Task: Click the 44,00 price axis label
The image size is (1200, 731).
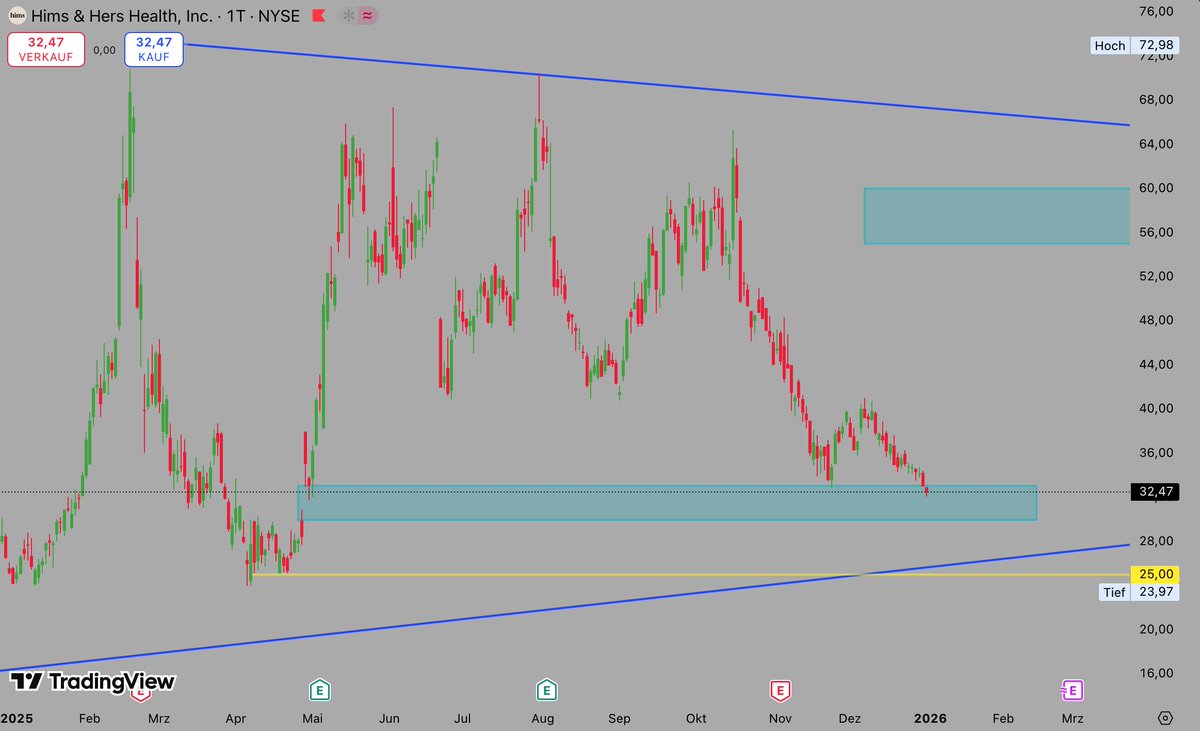Action: 1155,363
